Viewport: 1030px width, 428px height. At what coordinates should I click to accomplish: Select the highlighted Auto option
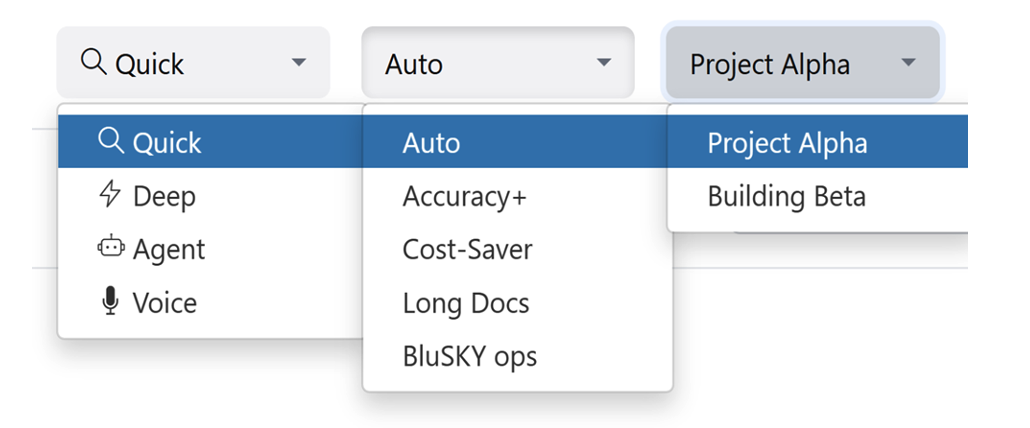point(431,143)
